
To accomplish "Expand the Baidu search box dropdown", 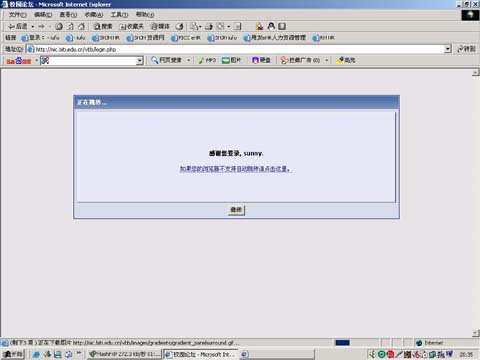I will pos(140,60).
